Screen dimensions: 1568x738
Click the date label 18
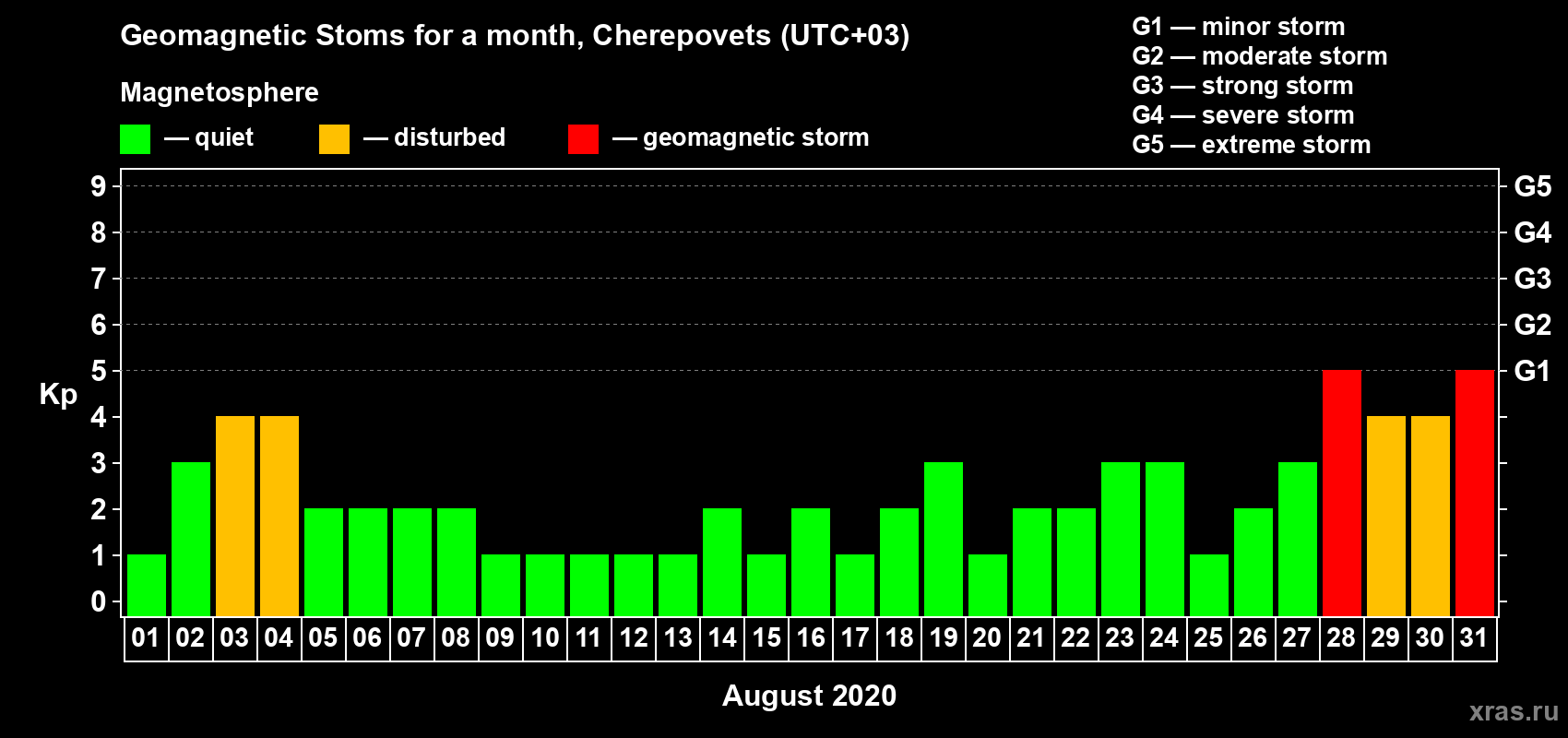898,638
